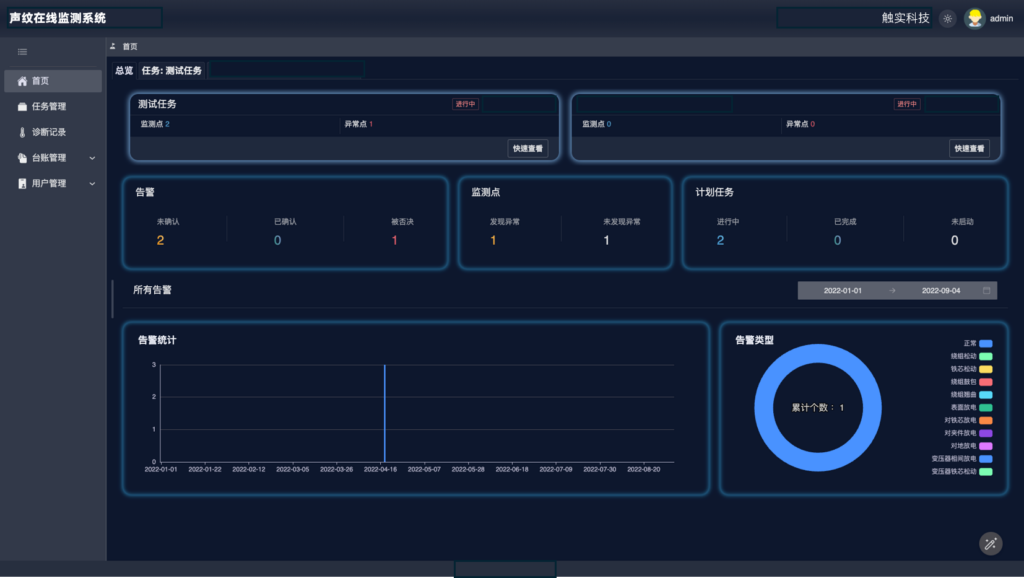Switch to the 总览 tab
Image resolution: width=1024 pixels, height=578 pixels.
(124, 71)
